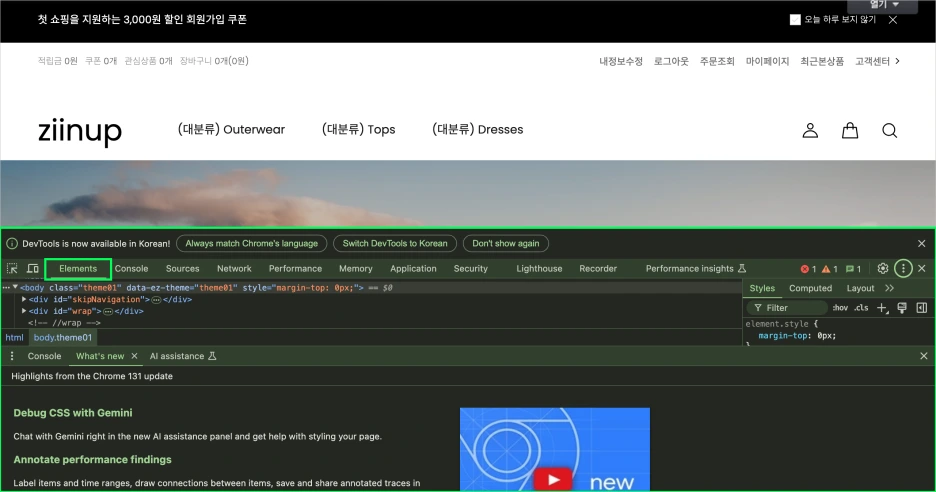This screenshot has width=936, height=492.
Task: Open the Network tab
Action: coord(234,269)
